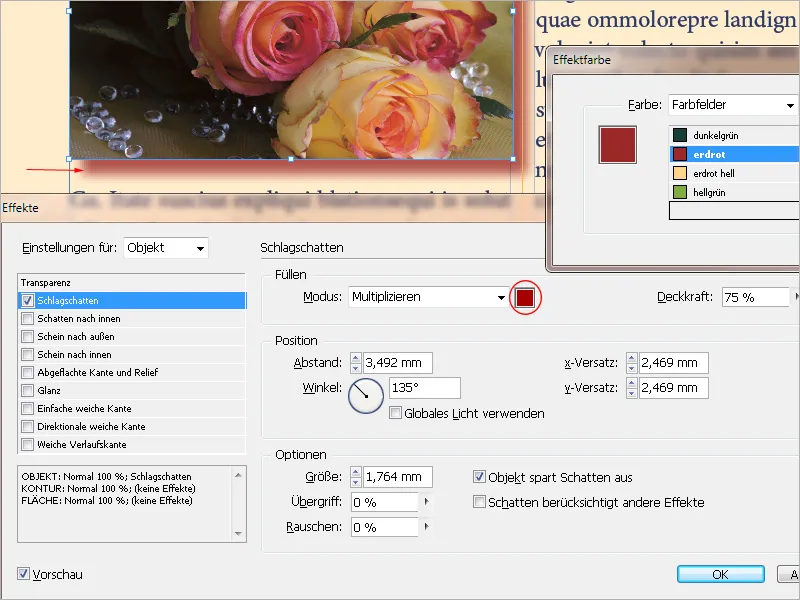This screenshot has height=600, width=800.
Task: Click the Übergriff 0 % field
Action: coord(384,503)
